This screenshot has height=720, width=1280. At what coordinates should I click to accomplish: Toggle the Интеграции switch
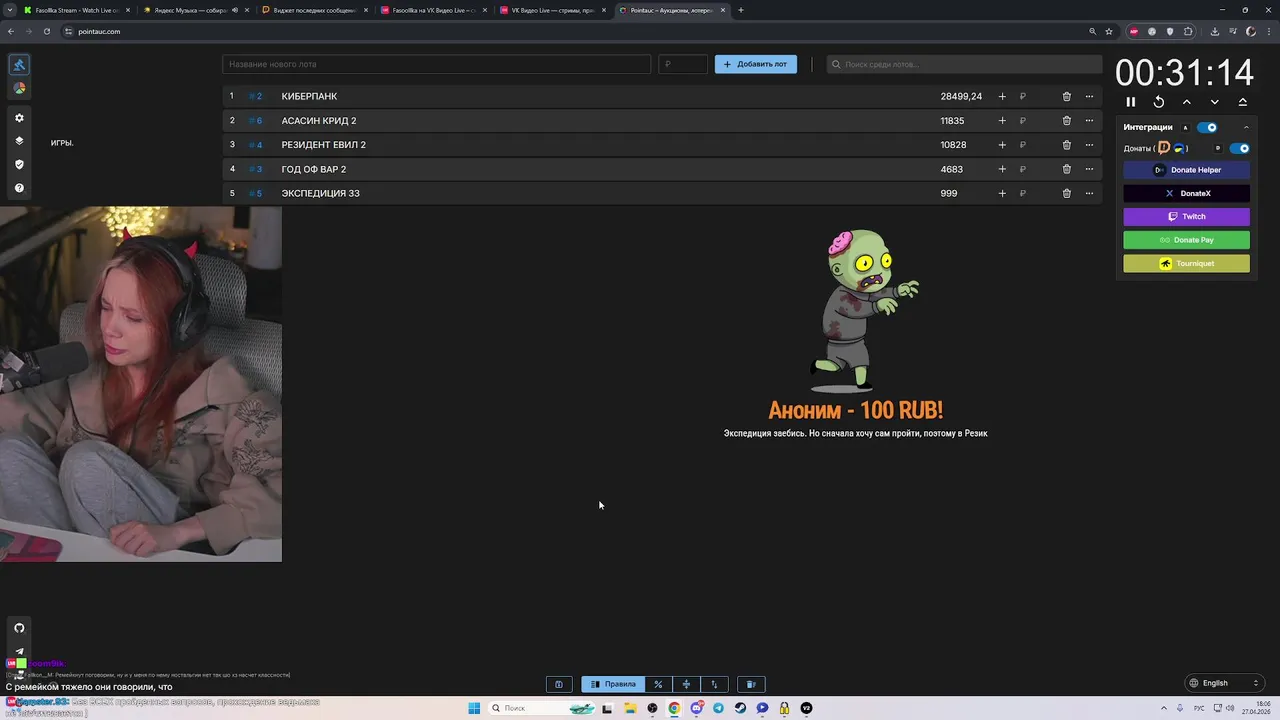(x=1207, y=127)
